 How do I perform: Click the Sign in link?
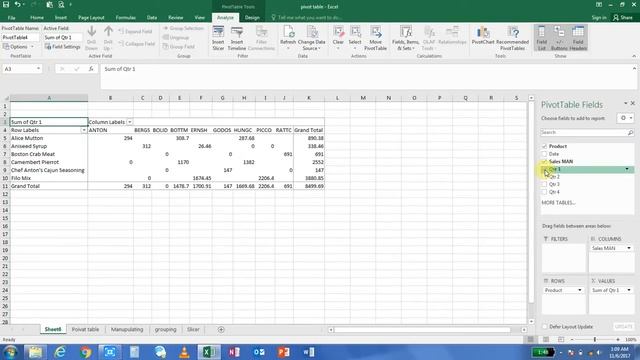pyautogui.click(x=599, y=18)
